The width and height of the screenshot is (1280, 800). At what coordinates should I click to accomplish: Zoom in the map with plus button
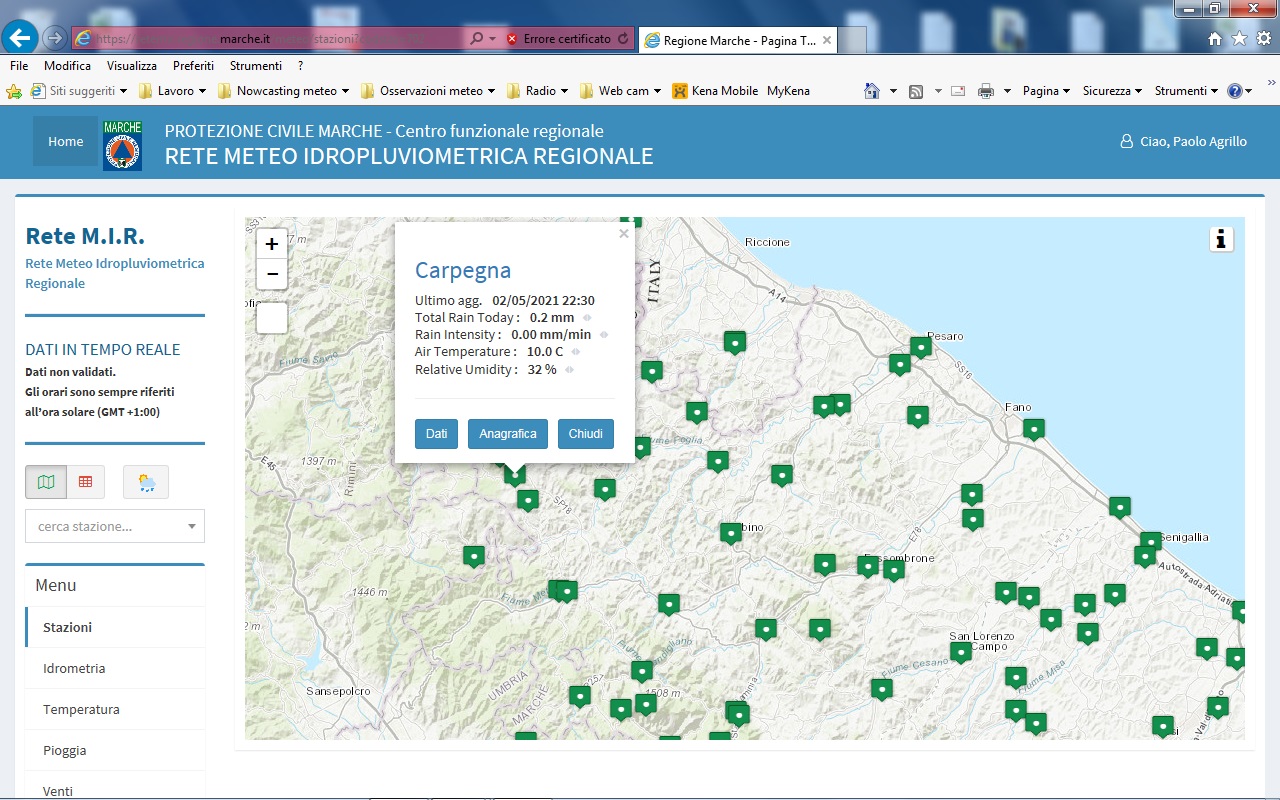272,244
